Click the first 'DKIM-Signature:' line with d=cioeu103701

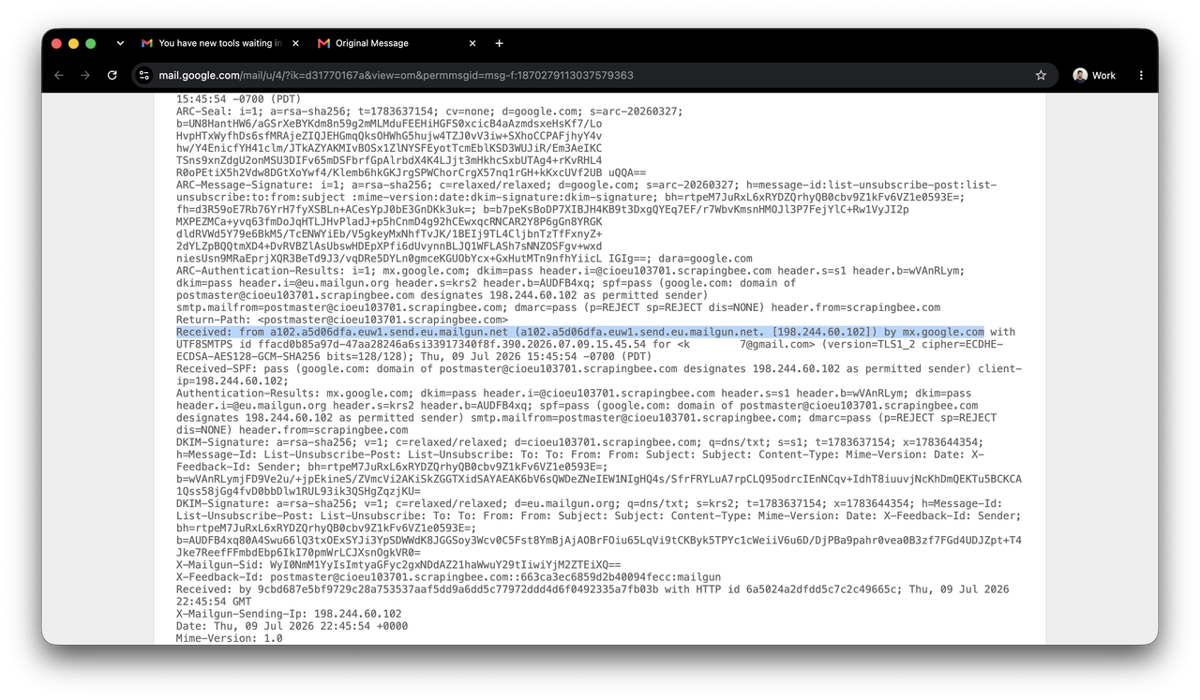tap(580, 443)
